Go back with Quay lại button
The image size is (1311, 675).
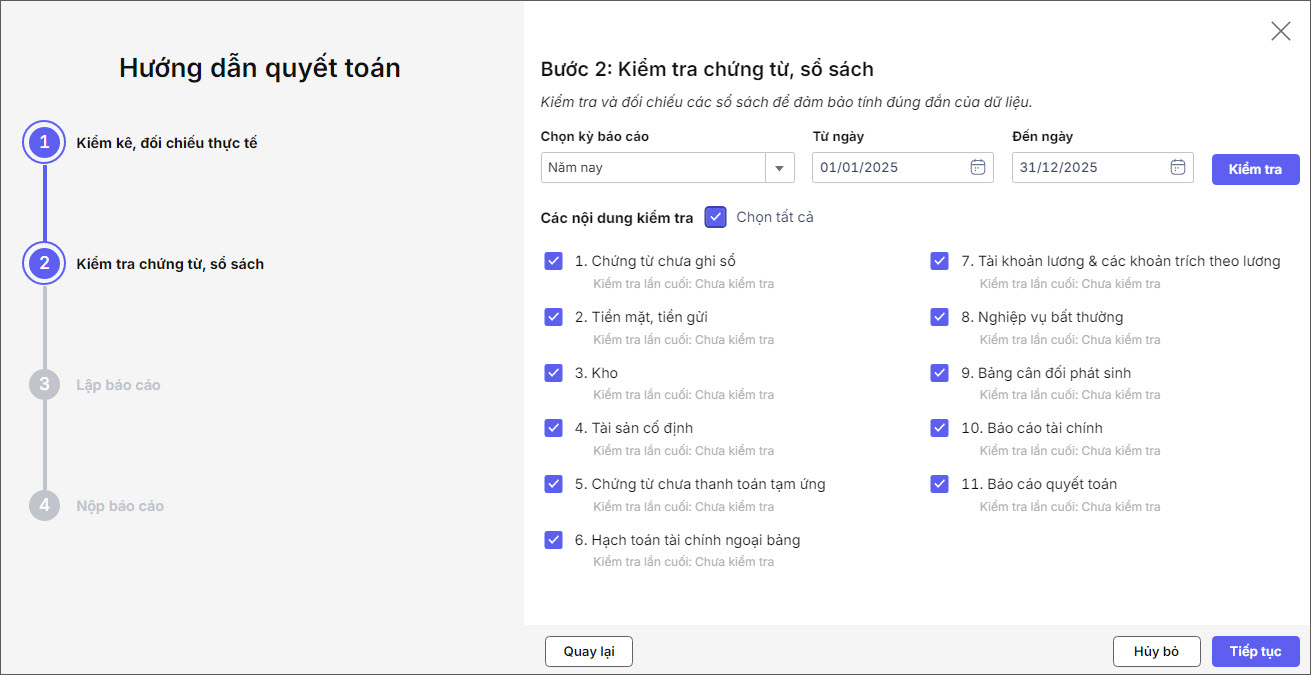pos(589,651)
